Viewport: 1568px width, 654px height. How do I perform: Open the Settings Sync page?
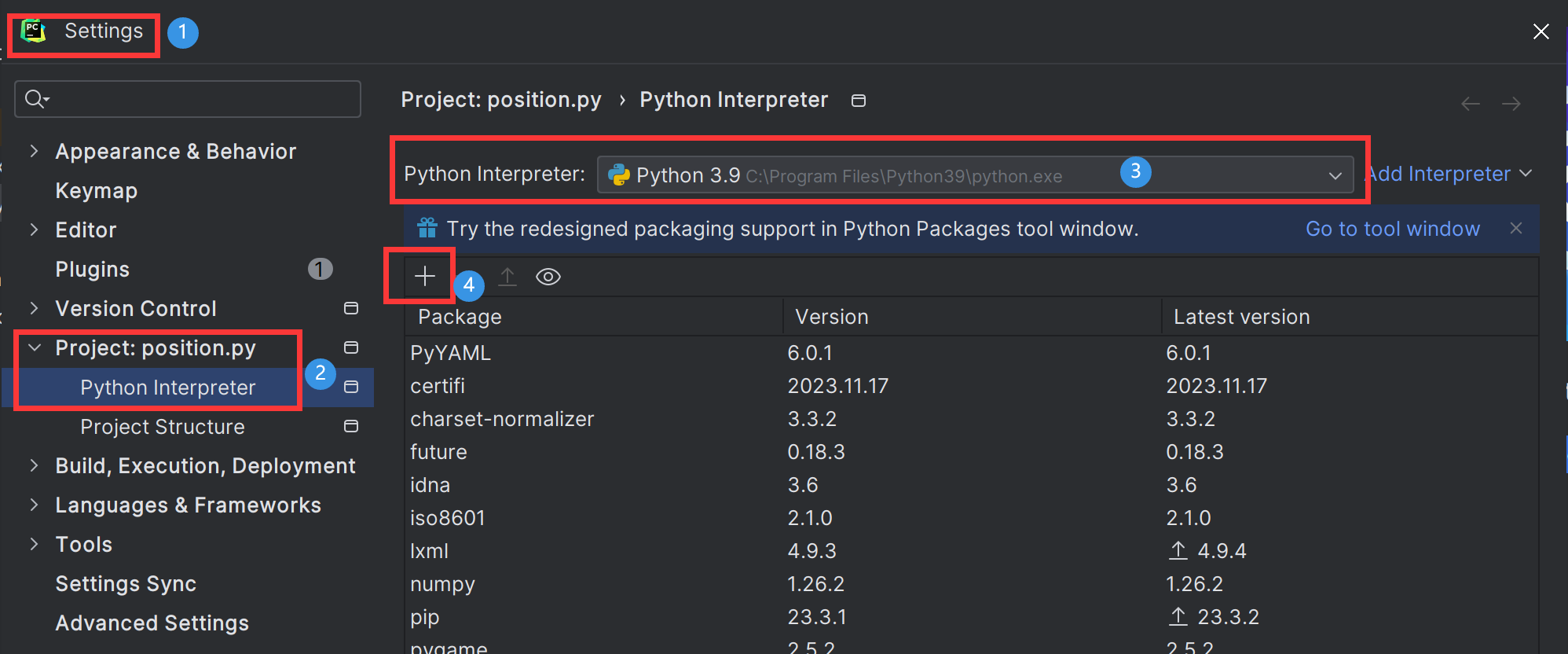point(126,583)
